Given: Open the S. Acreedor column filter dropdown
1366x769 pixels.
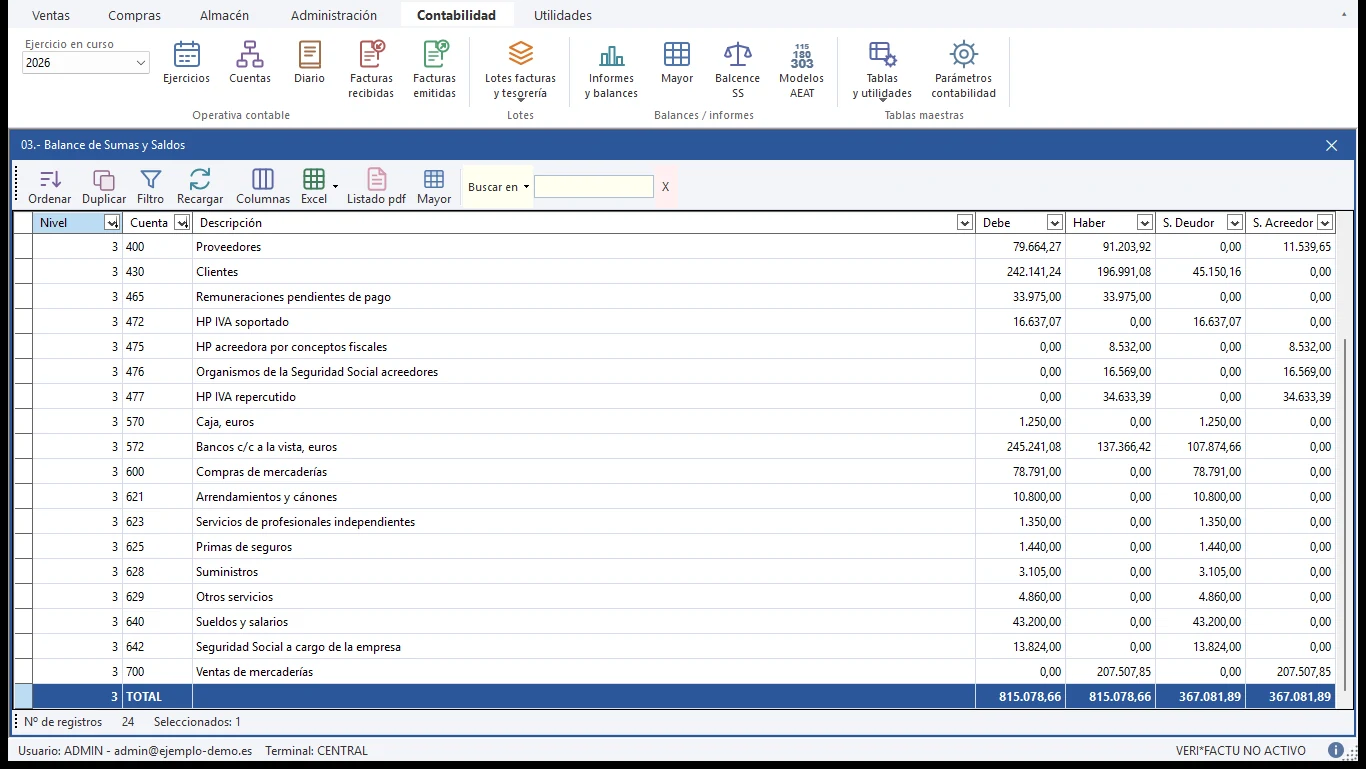Looking at the screenshot, I should [1325, 223].
